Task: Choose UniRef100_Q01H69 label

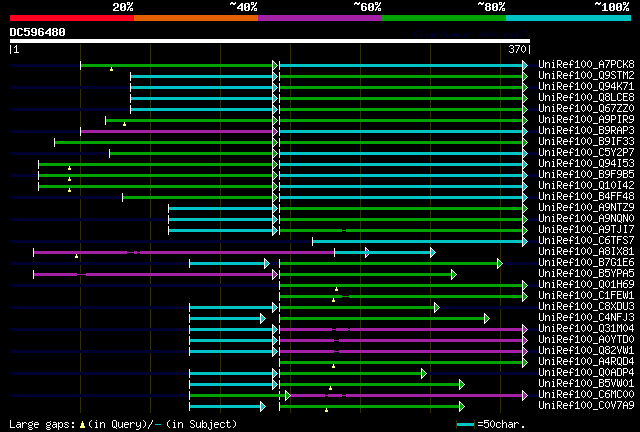Action: coord(586,285)
